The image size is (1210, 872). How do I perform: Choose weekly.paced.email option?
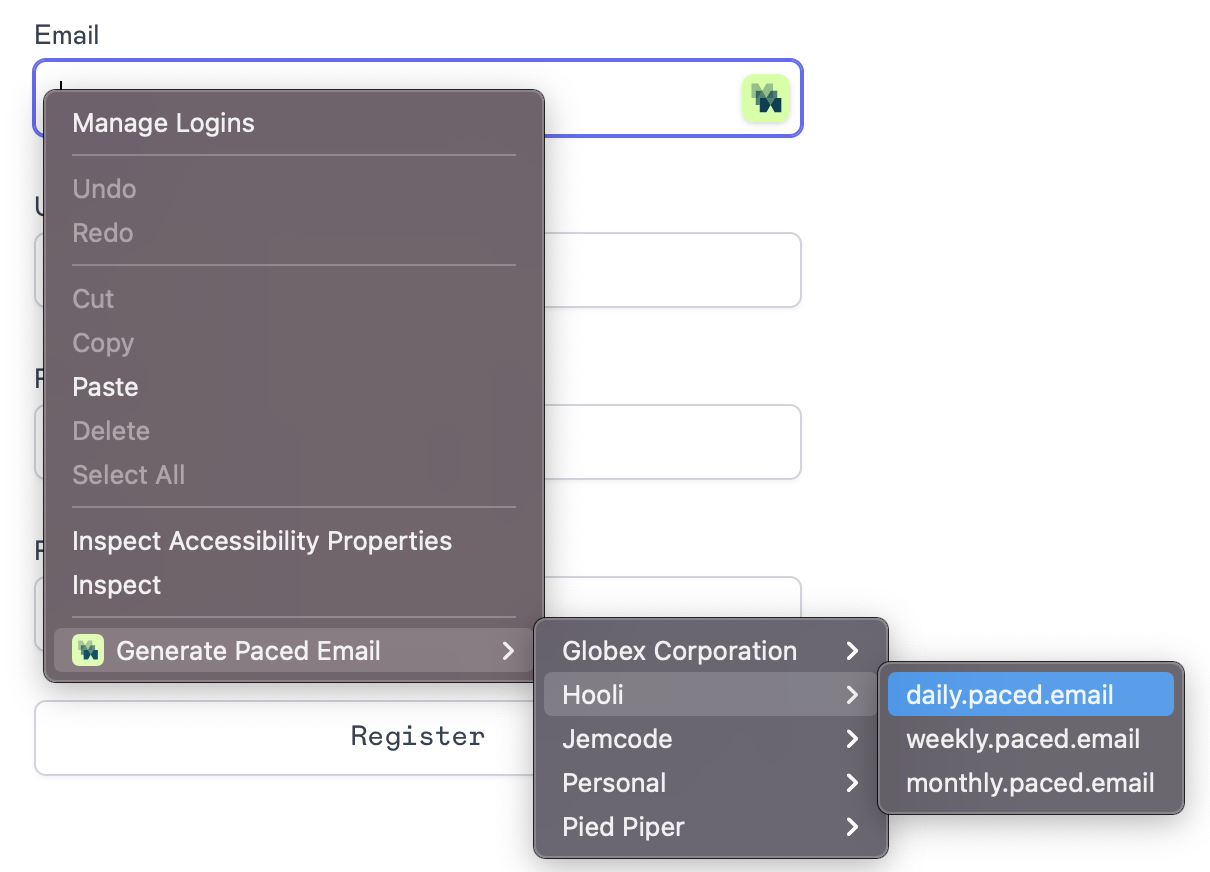pos(1022,738)
